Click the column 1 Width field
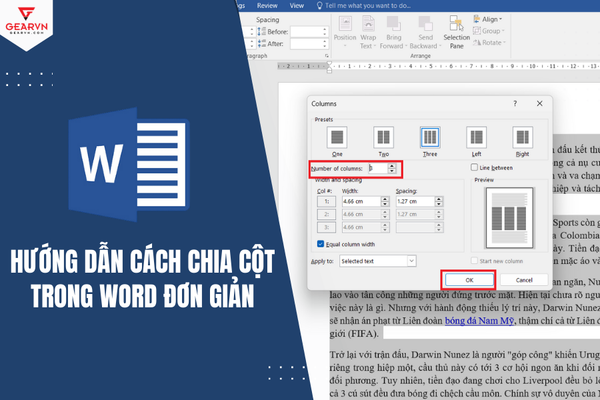Screen dimensions: 600x400 [x=361, y=201]
